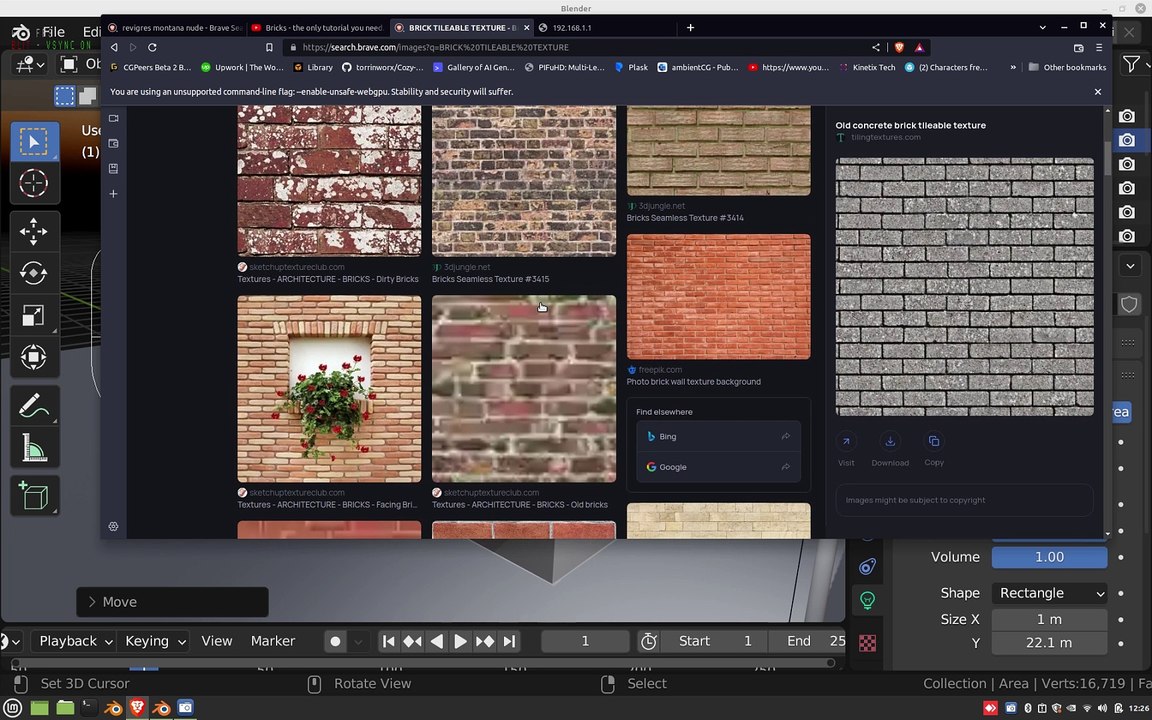Open ambientCG bookmark link
Viewport: 1152px width, 720px height.
point(697,67)
